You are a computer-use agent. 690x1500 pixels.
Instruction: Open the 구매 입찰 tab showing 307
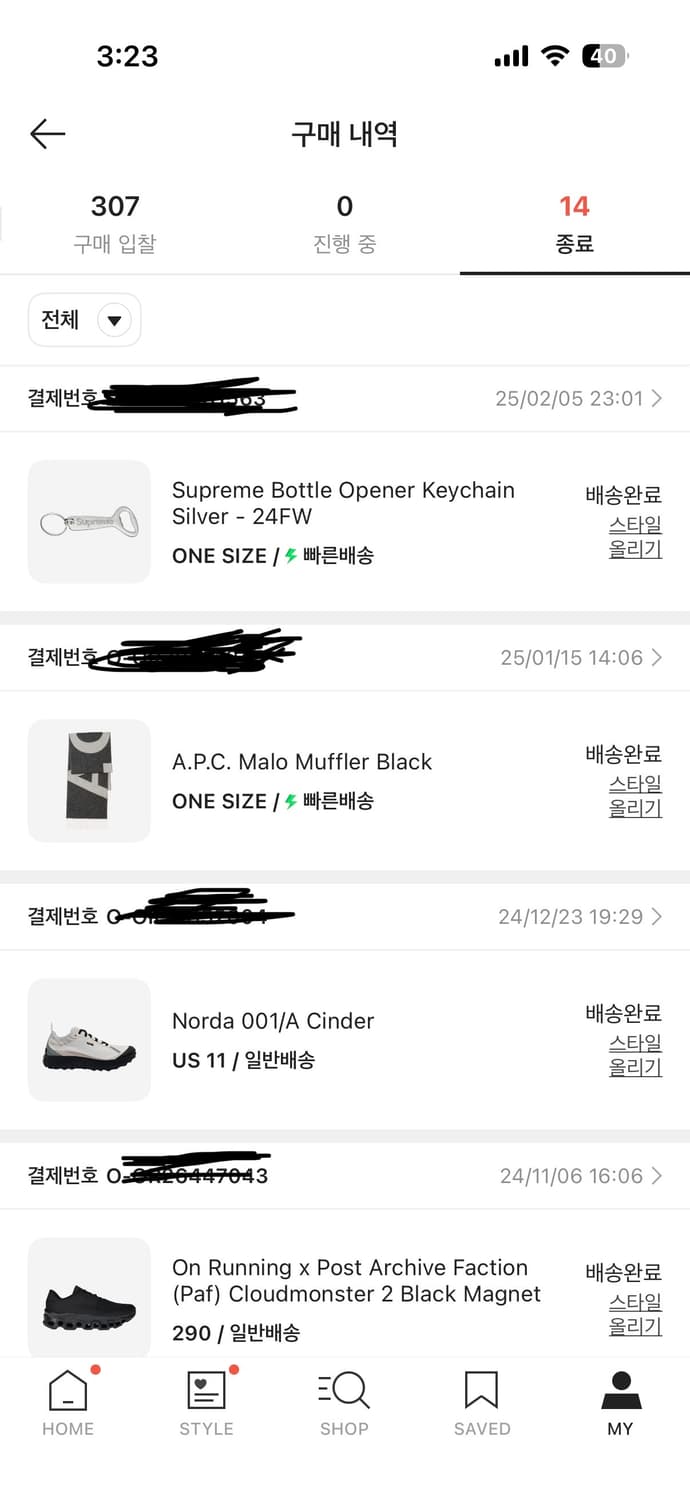pyautogui.click(x=115, y=220)
